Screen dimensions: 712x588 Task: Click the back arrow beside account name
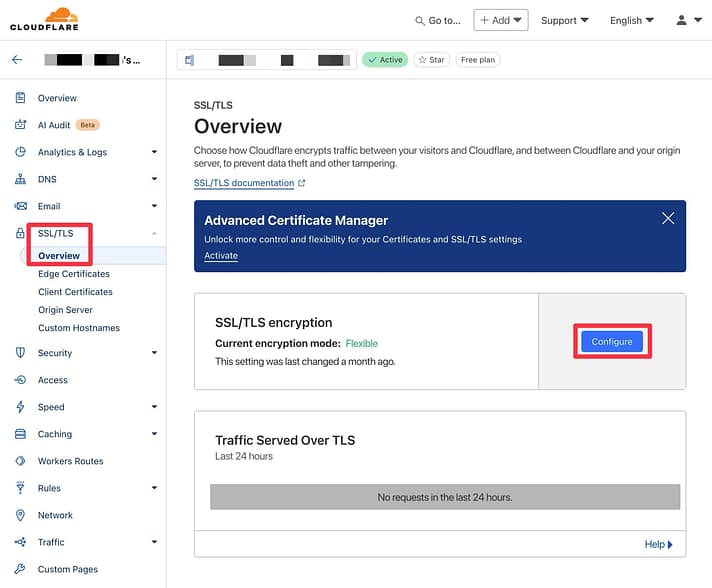click(17, 60)
